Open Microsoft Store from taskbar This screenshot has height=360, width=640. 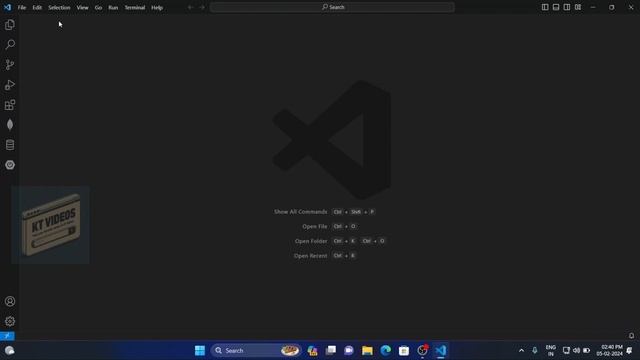[404, 350]
